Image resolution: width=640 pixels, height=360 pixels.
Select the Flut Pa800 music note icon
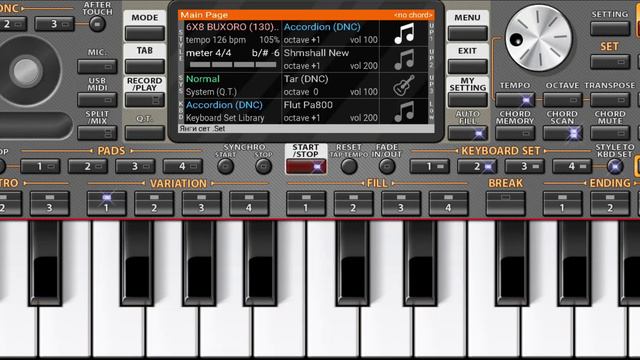coord(404,111)
